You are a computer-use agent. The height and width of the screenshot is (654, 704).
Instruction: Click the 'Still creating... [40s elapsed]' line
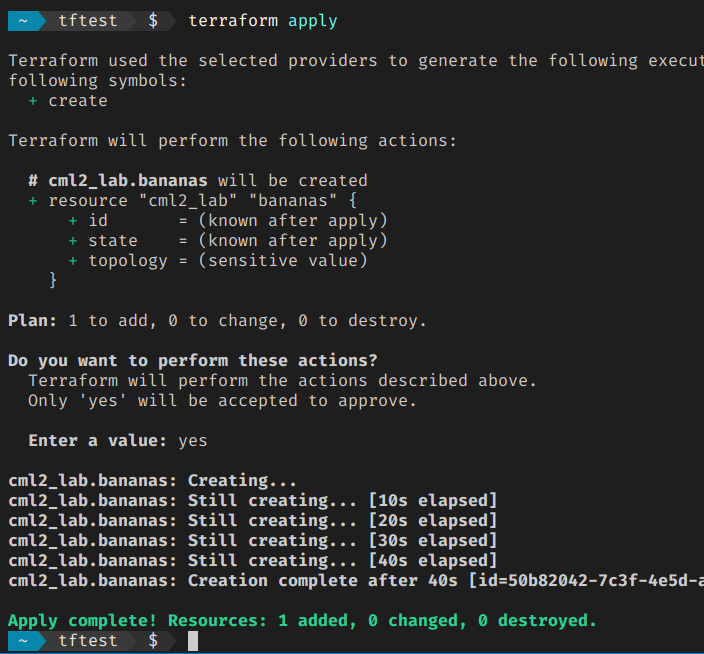(252, 561)
